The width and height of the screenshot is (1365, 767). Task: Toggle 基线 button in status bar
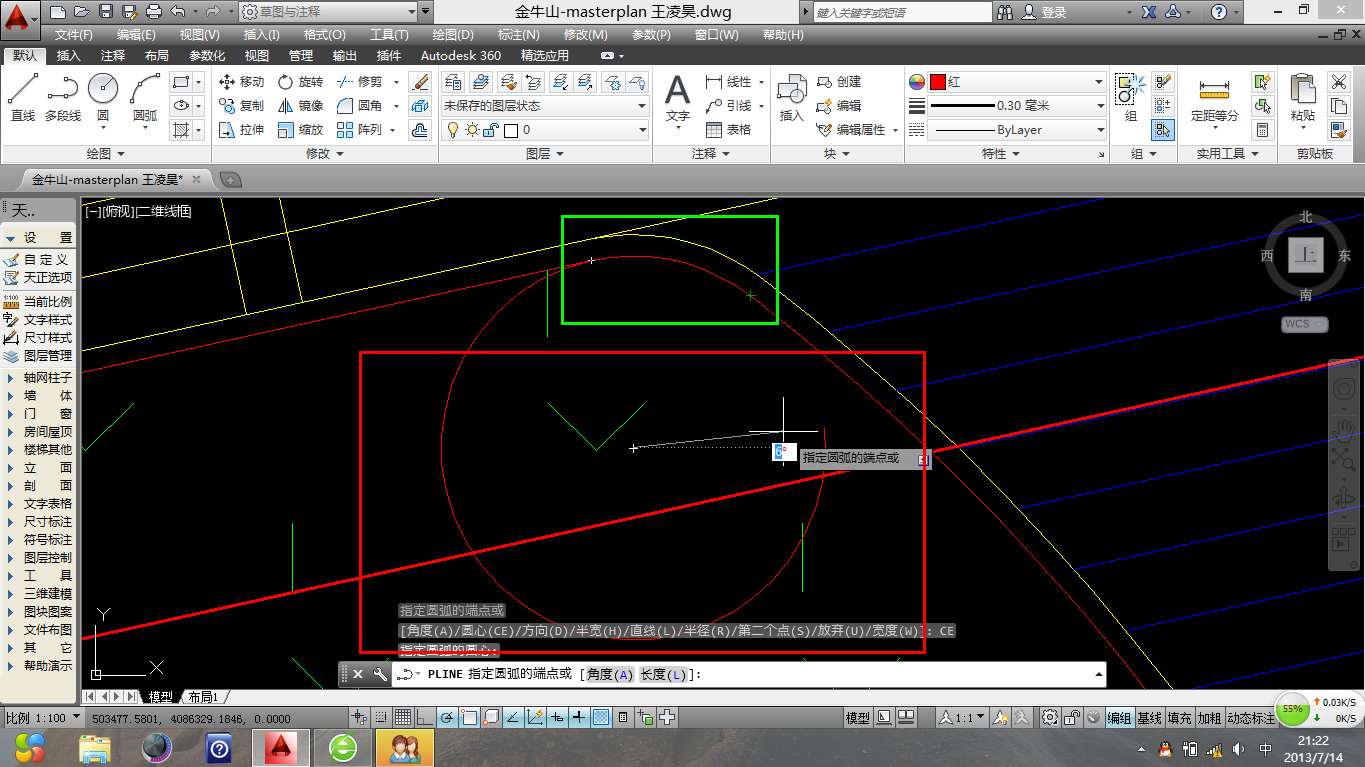click(x=1150, y=718)
